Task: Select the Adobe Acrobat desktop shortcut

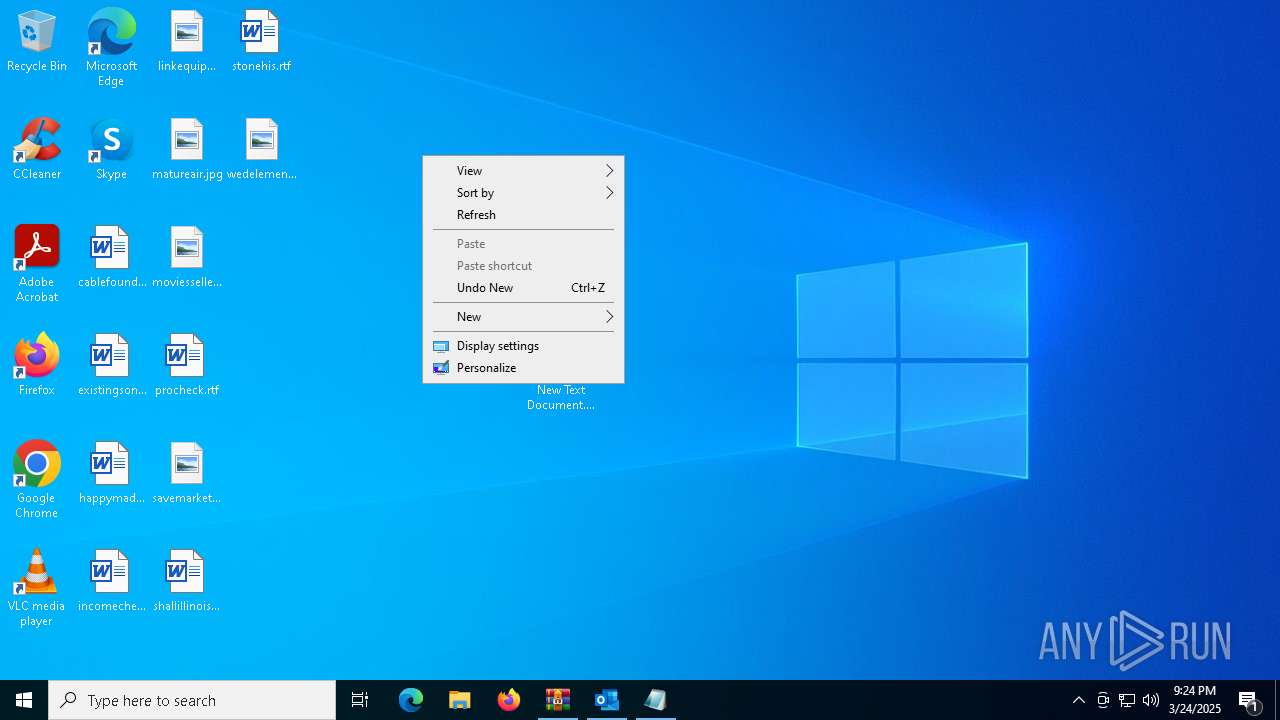Action: click(37, 264)
